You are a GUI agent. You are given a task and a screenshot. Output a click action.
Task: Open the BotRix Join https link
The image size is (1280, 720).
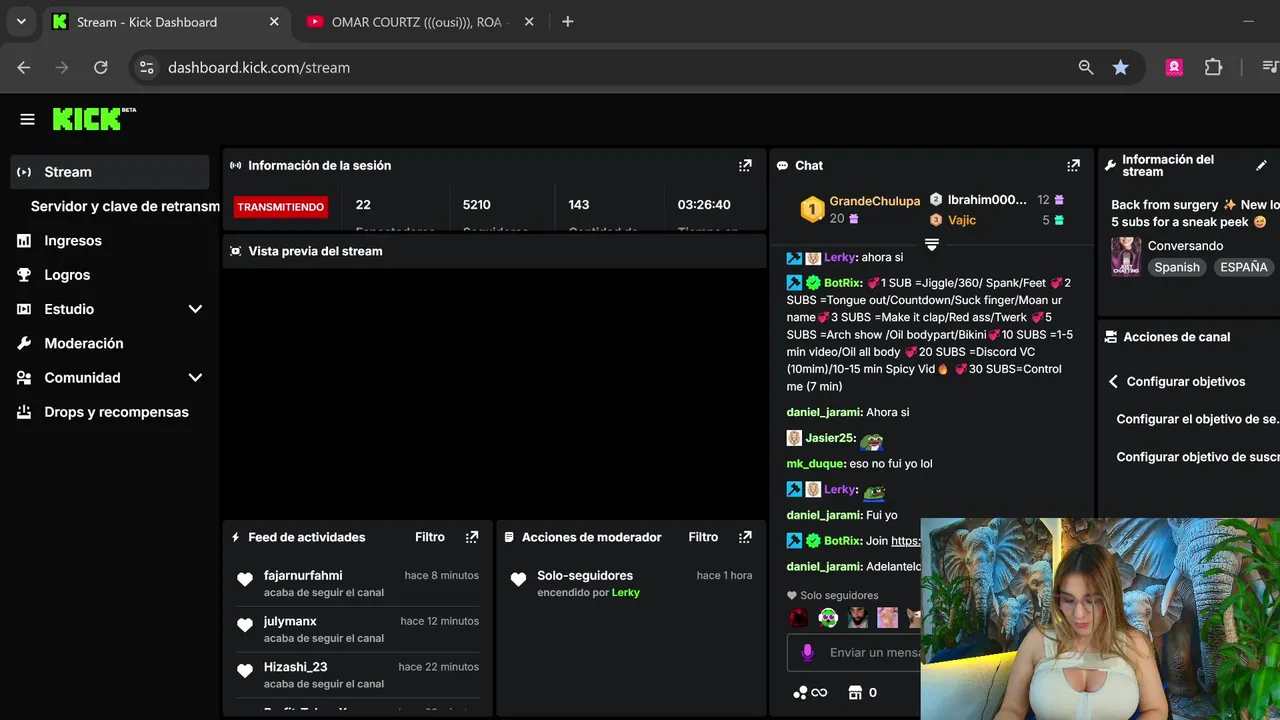coord(905,541)
